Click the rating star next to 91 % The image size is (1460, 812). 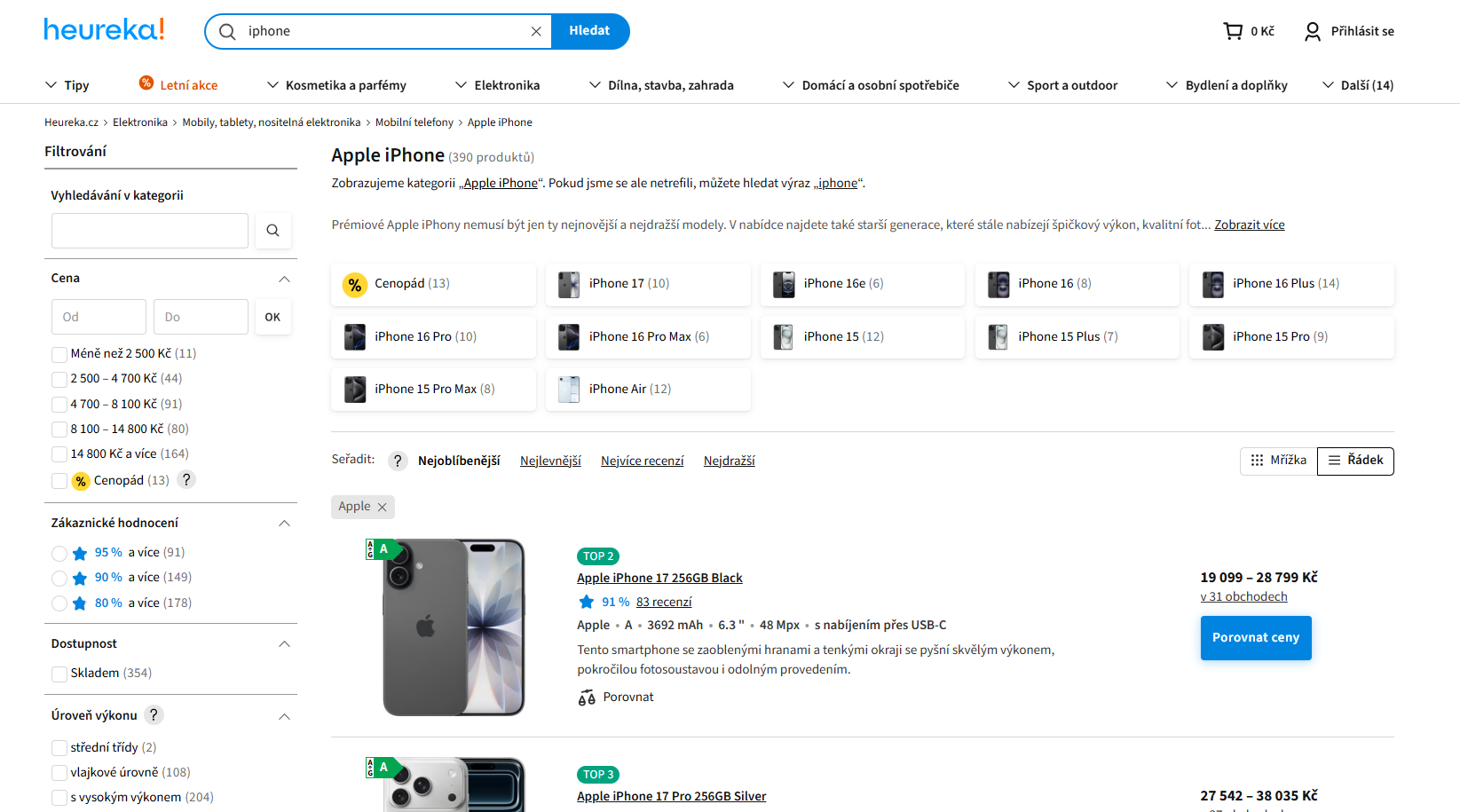click(587, 602)
